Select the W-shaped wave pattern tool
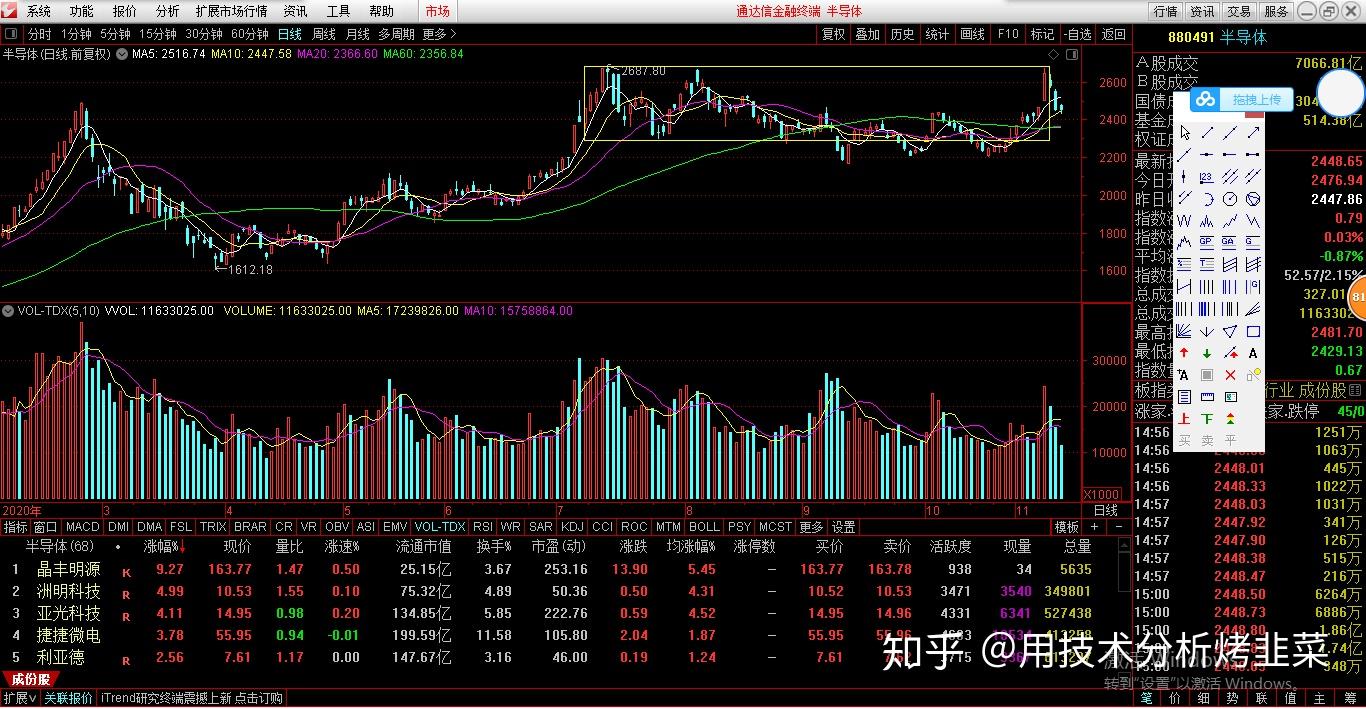 pyautogui.click(x=1185, y=220)
